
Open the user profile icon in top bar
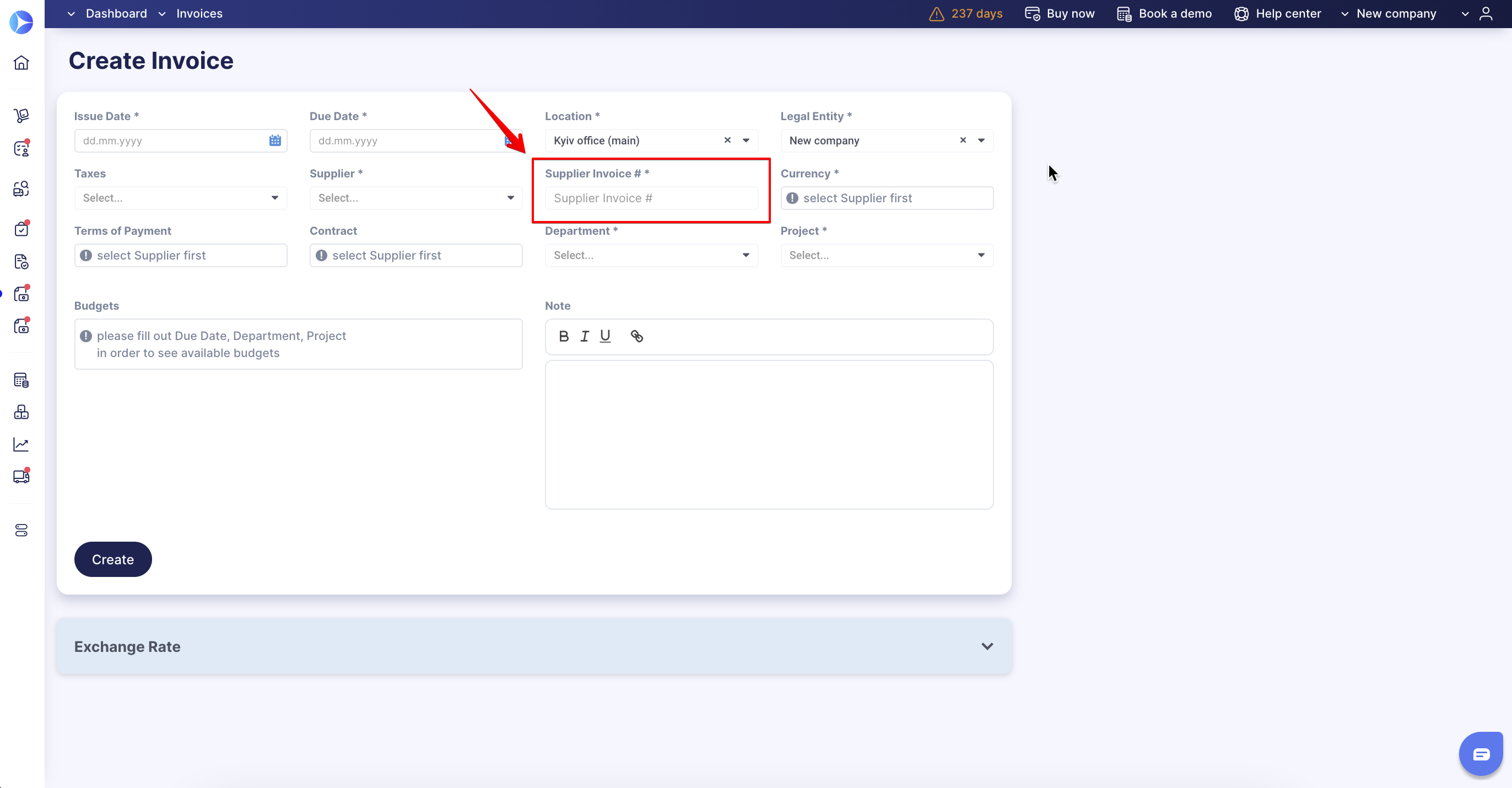pos(1486,13)
